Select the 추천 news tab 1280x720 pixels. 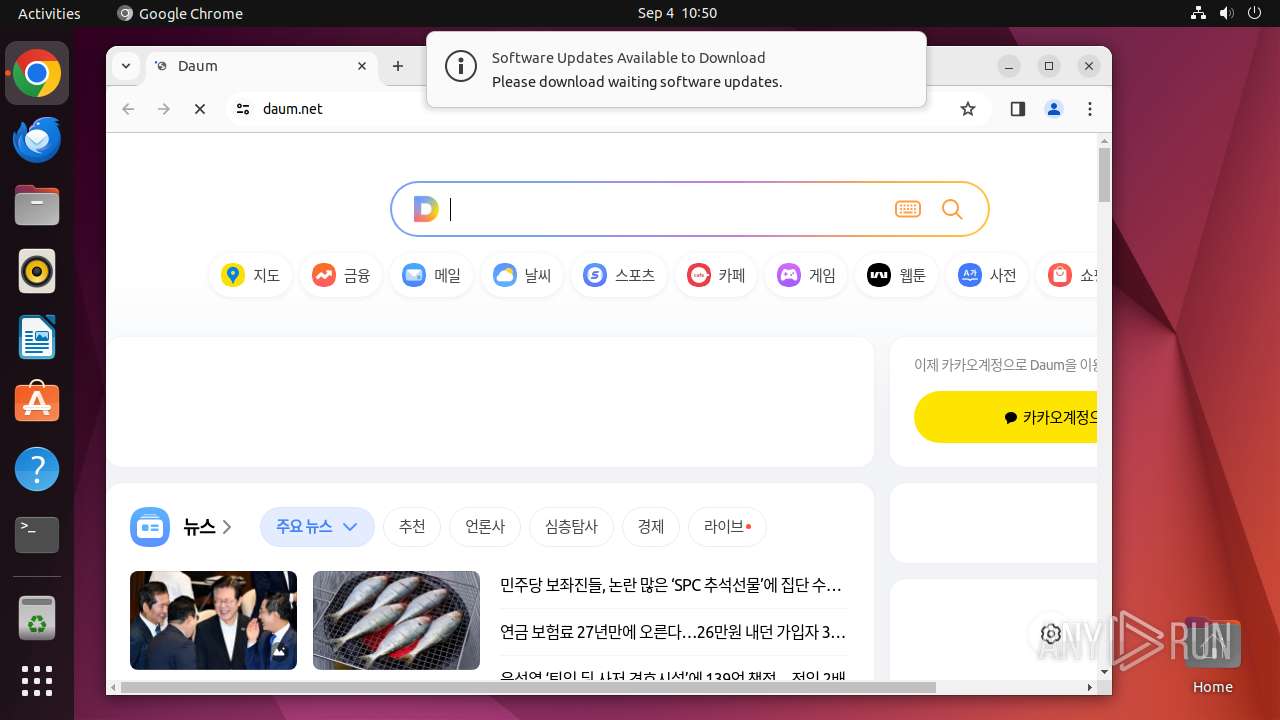412,527
